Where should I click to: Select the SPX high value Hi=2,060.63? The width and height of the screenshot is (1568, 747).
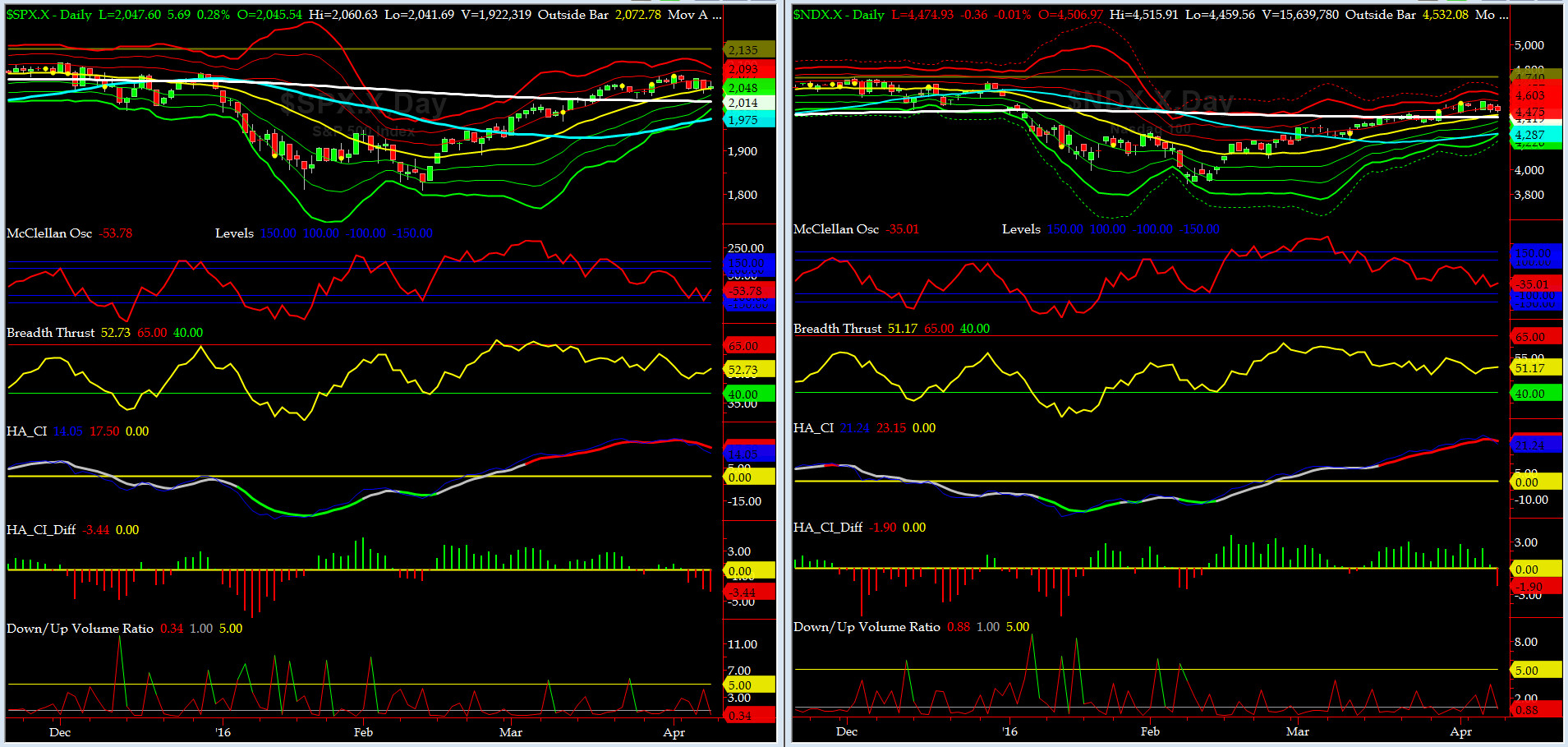tap(343, 15)
